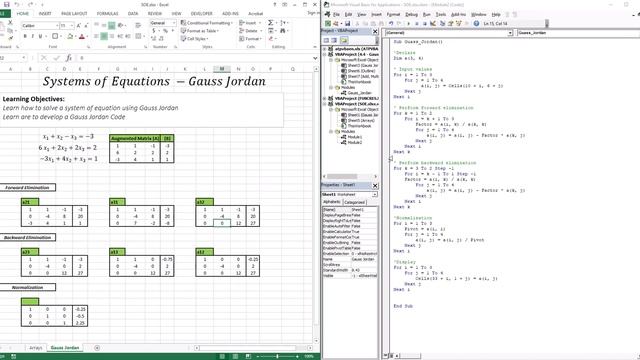
Task: Add a new worksheet with plus button
Action: pos(97,348)
